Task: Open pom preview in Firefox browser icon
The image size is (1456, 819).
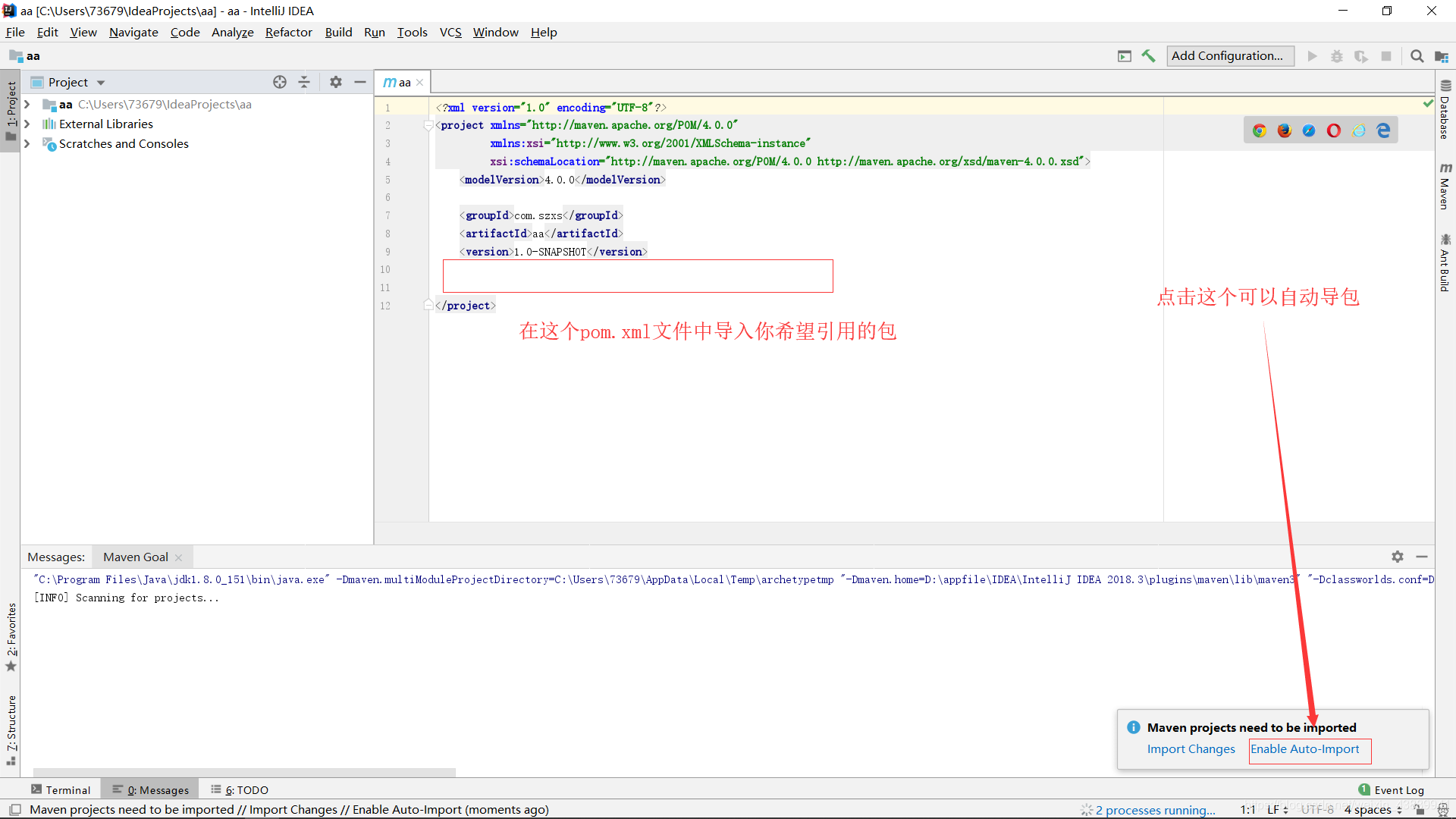Action: (1285, 130)
